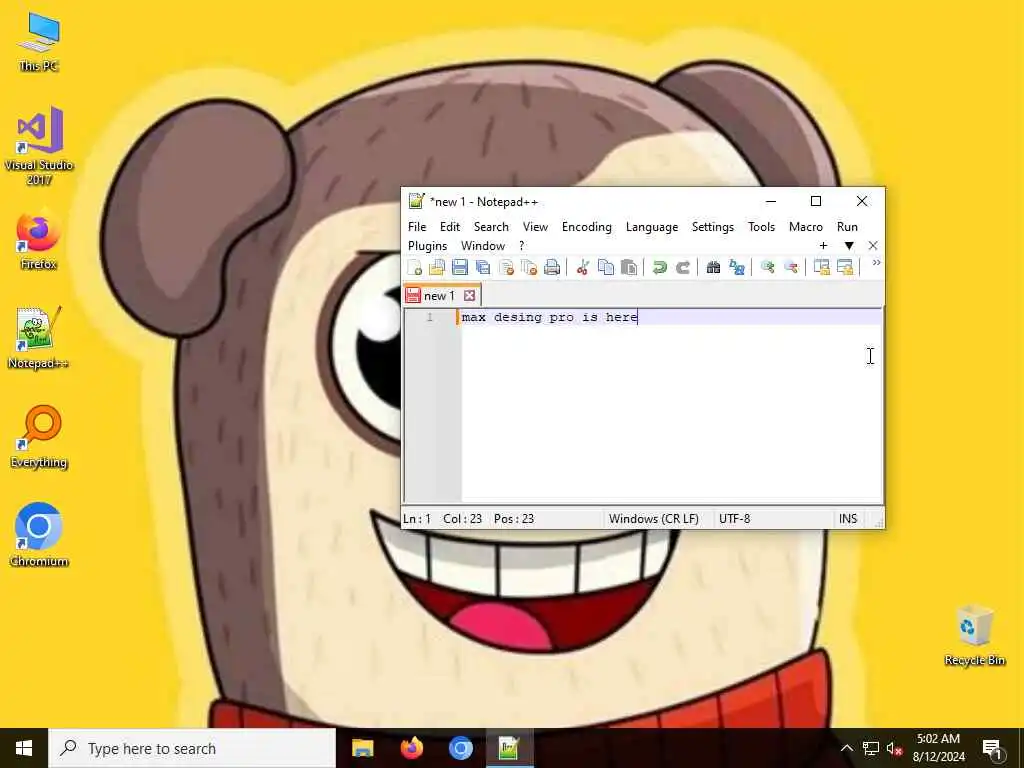Open the File menu
This screenshot has height=768, width=1024.
pos(417,227)
